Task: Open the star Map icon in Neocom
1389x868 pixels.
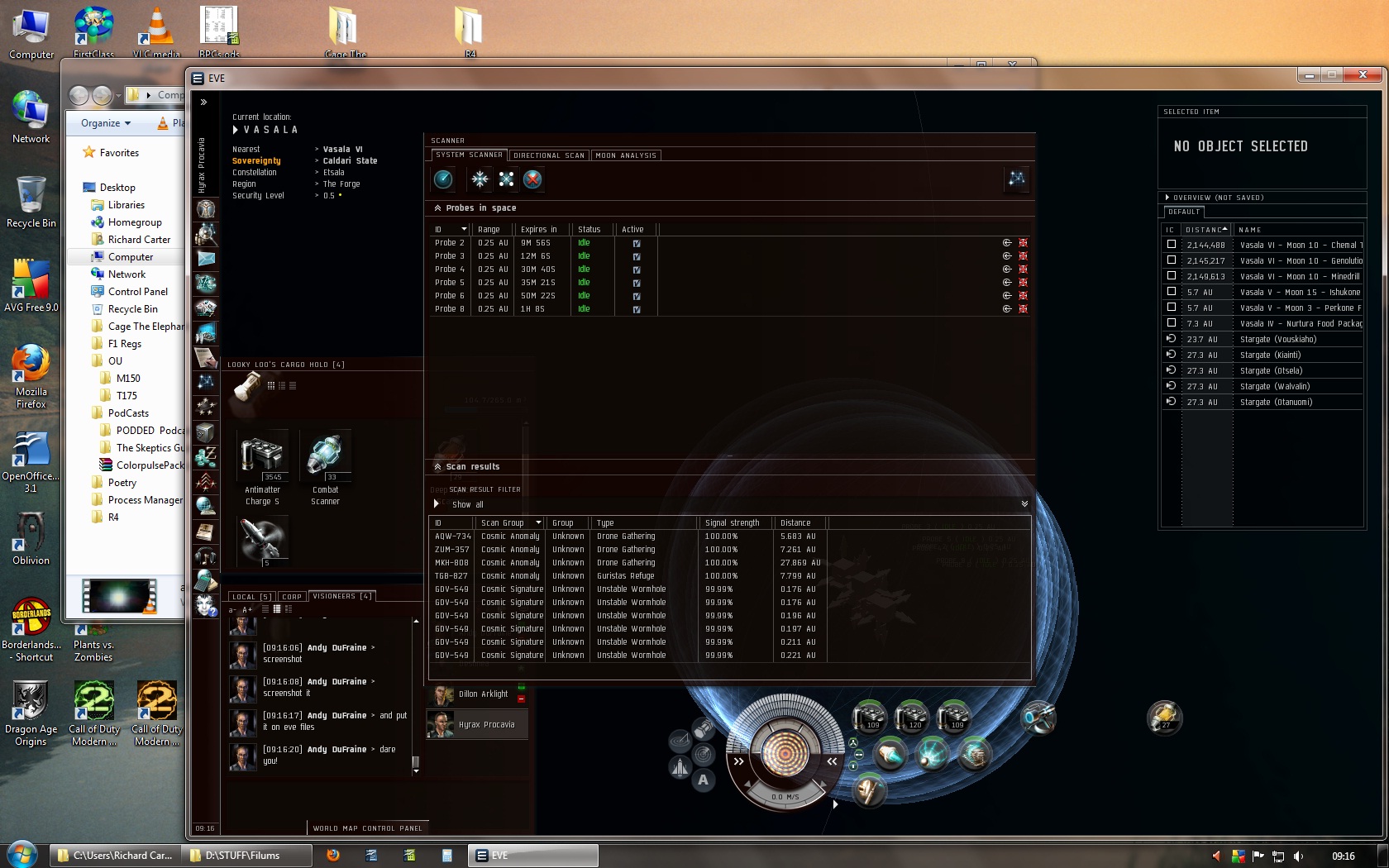Action: point(206,382)
